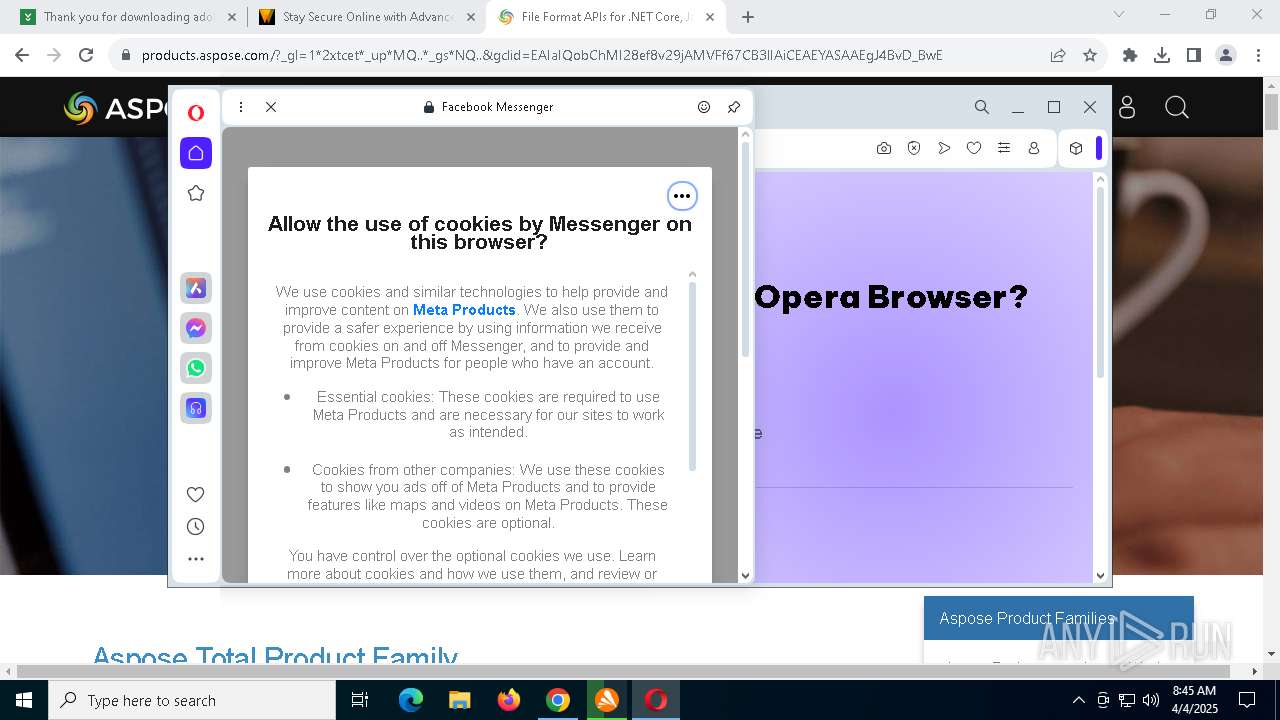1280x720 pixels.
Task: Open Opera profile account icon
Action: click(1034, 148)
